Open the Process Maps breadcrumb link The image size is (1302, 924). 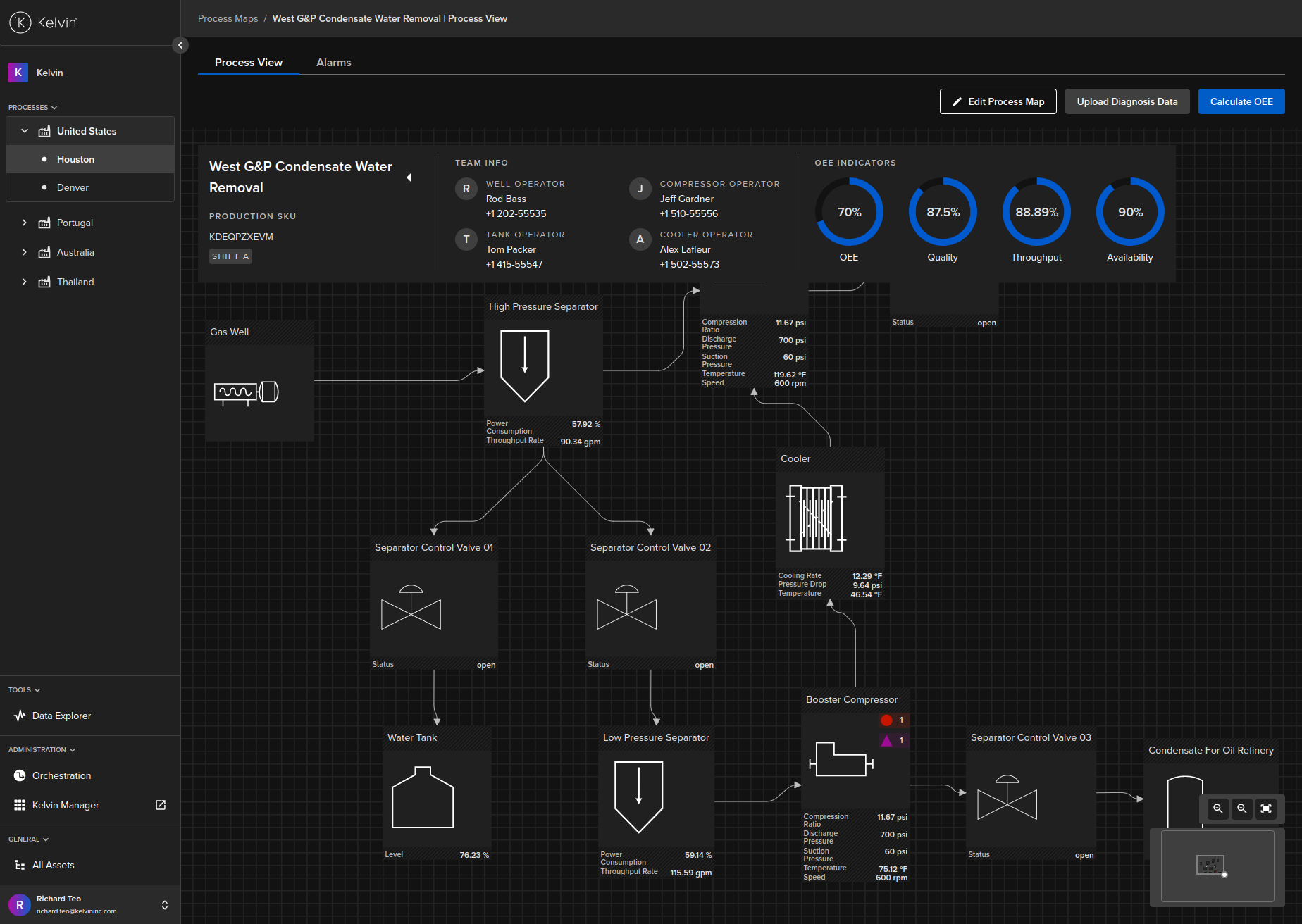click(x=228, y=18)
